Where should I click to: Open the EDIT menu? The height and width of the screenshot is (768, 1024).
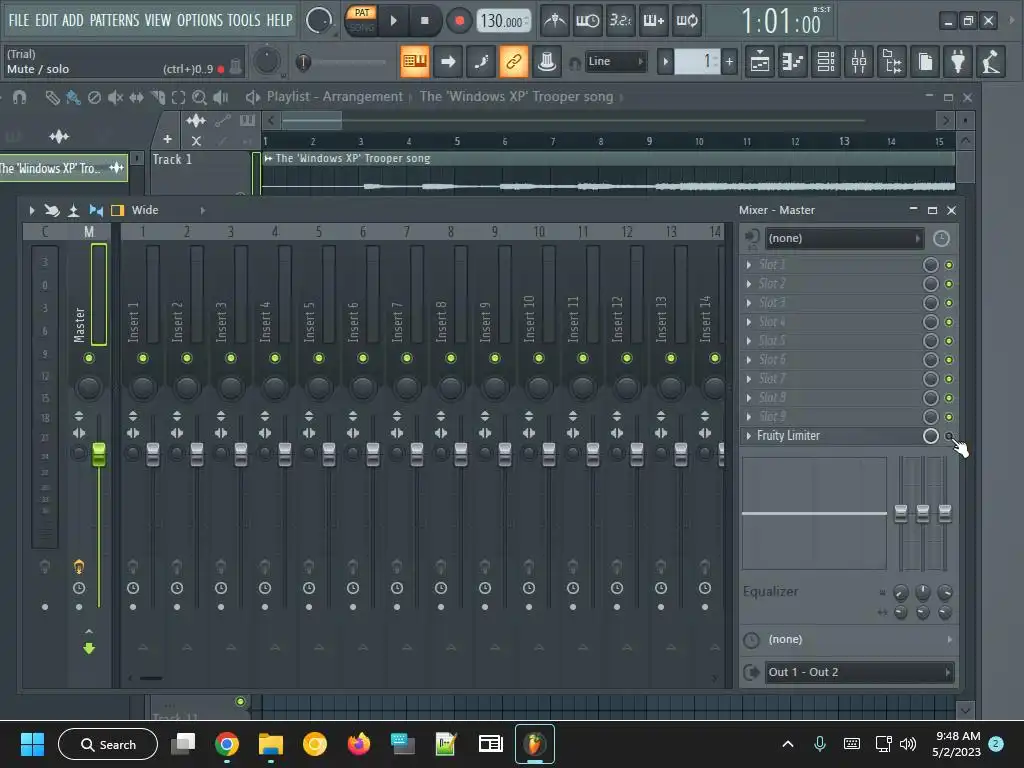pyautogui.click(x=46, y=20)
